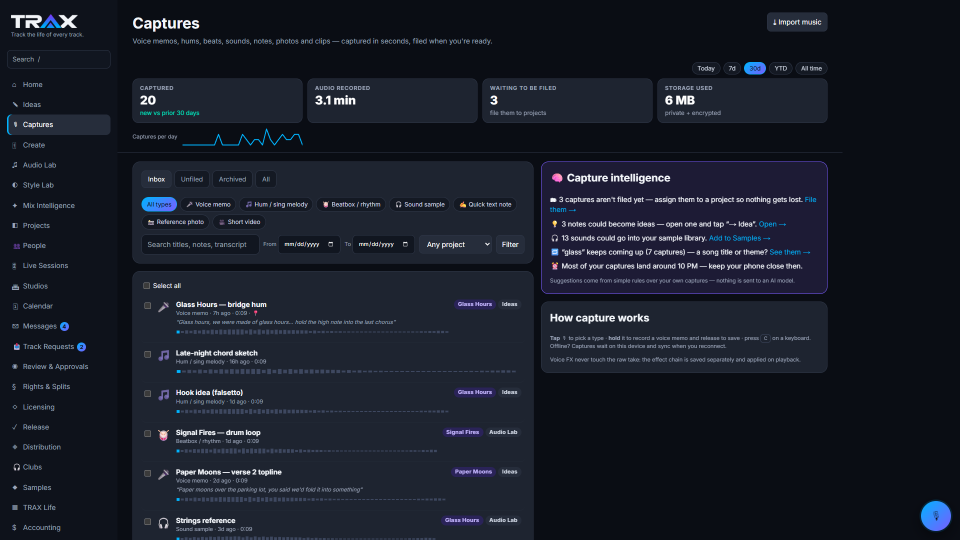The width and height of the screenshot is (960, 540).
Task: Open the Accounting dollar icon
Action: click(x=15, y=528)
